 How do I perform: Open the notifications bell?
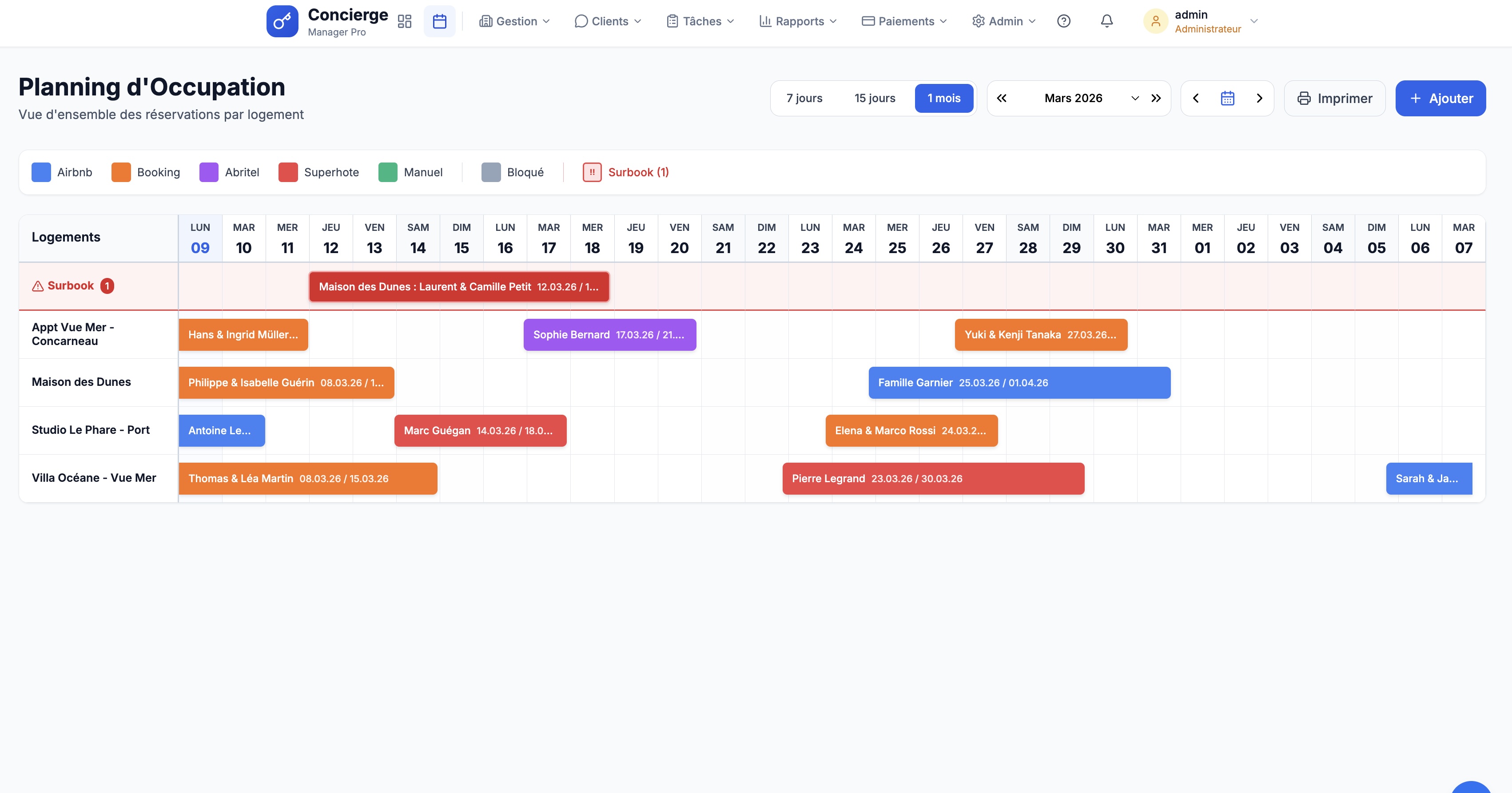pos(1106,22)
